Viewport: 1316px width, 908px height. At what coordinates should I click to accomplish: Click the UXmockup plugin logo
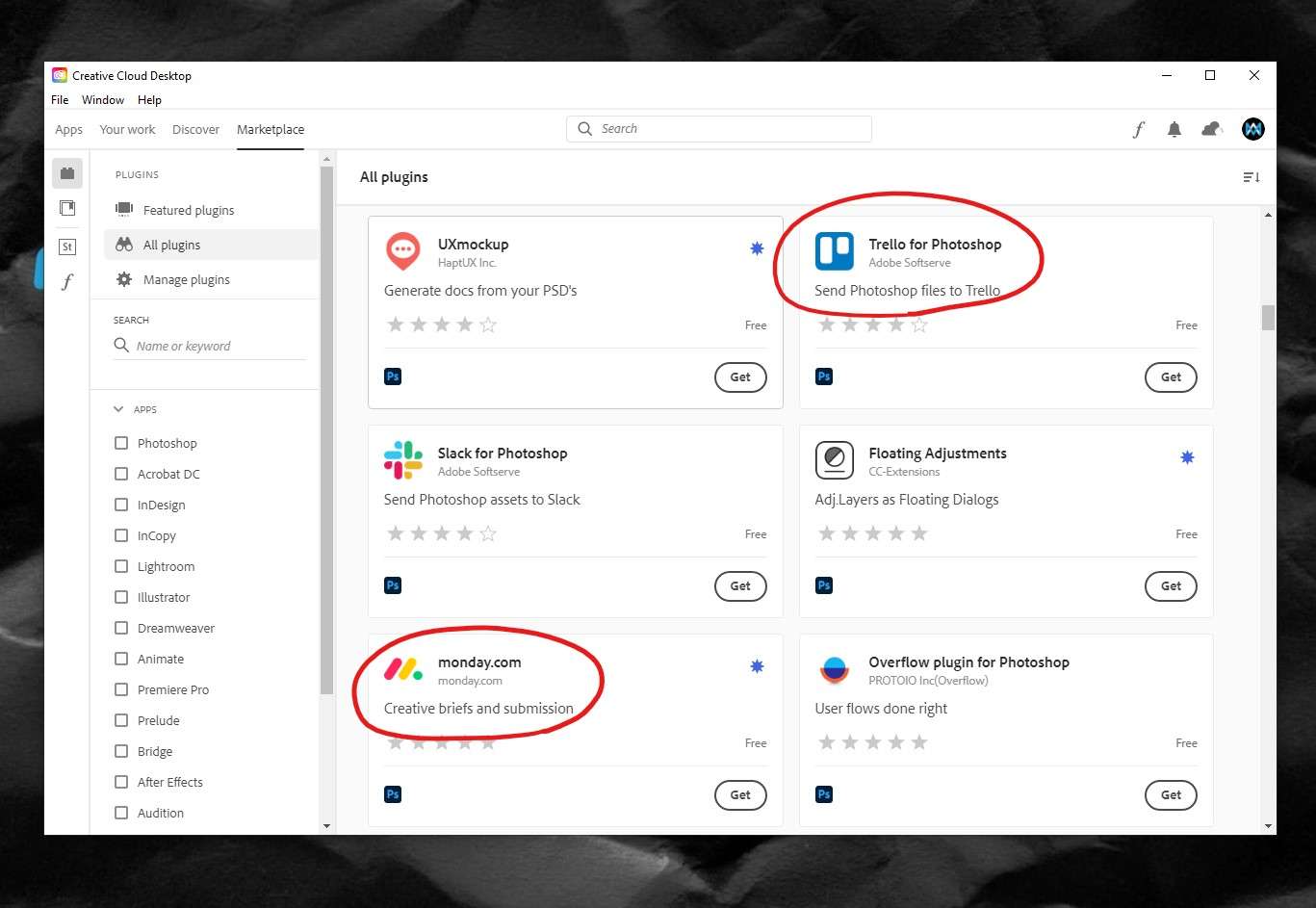[402, 251]
